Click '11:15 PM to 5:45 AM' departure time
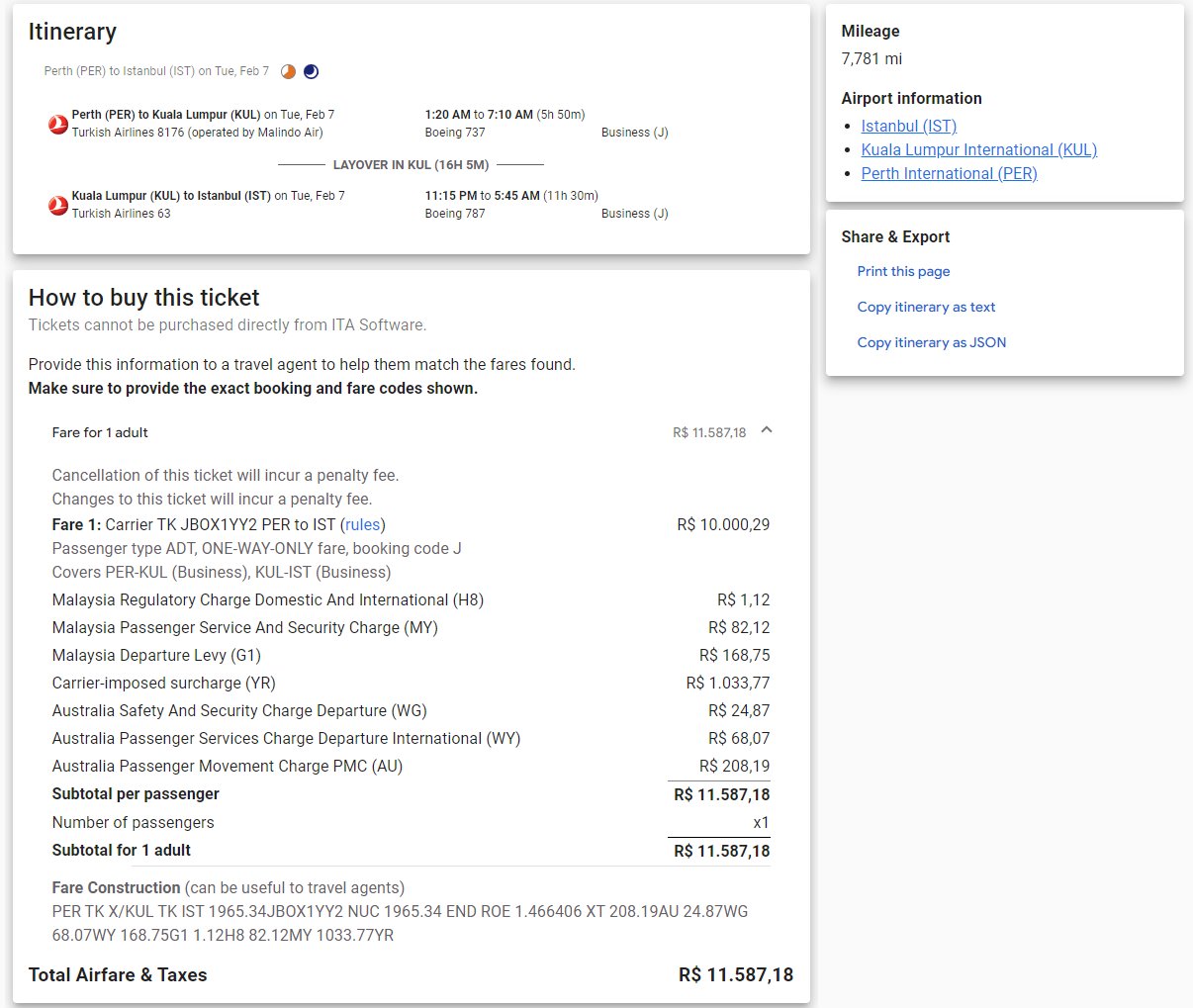This screenshot has width=1193, height=1008. tap(482, 196)
